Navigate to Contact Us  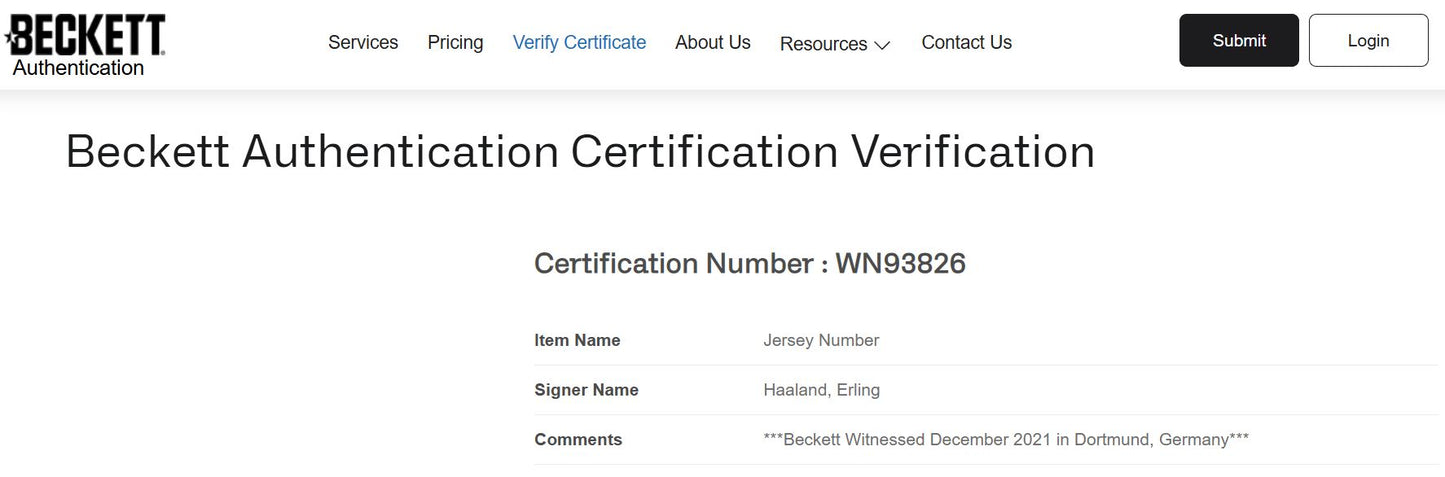(x=966, y=42)
